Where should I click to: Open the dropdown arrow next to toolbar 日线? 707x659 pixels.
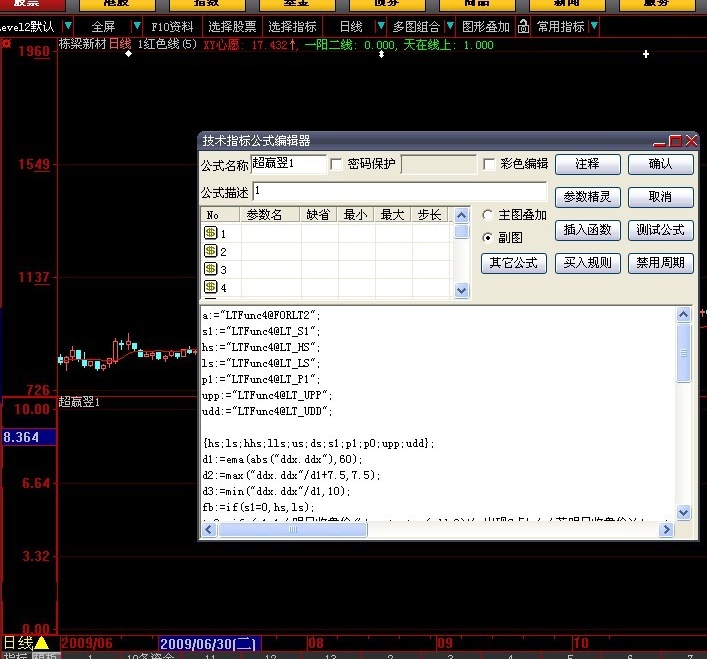pyautogui.click(x=381, y=26)
